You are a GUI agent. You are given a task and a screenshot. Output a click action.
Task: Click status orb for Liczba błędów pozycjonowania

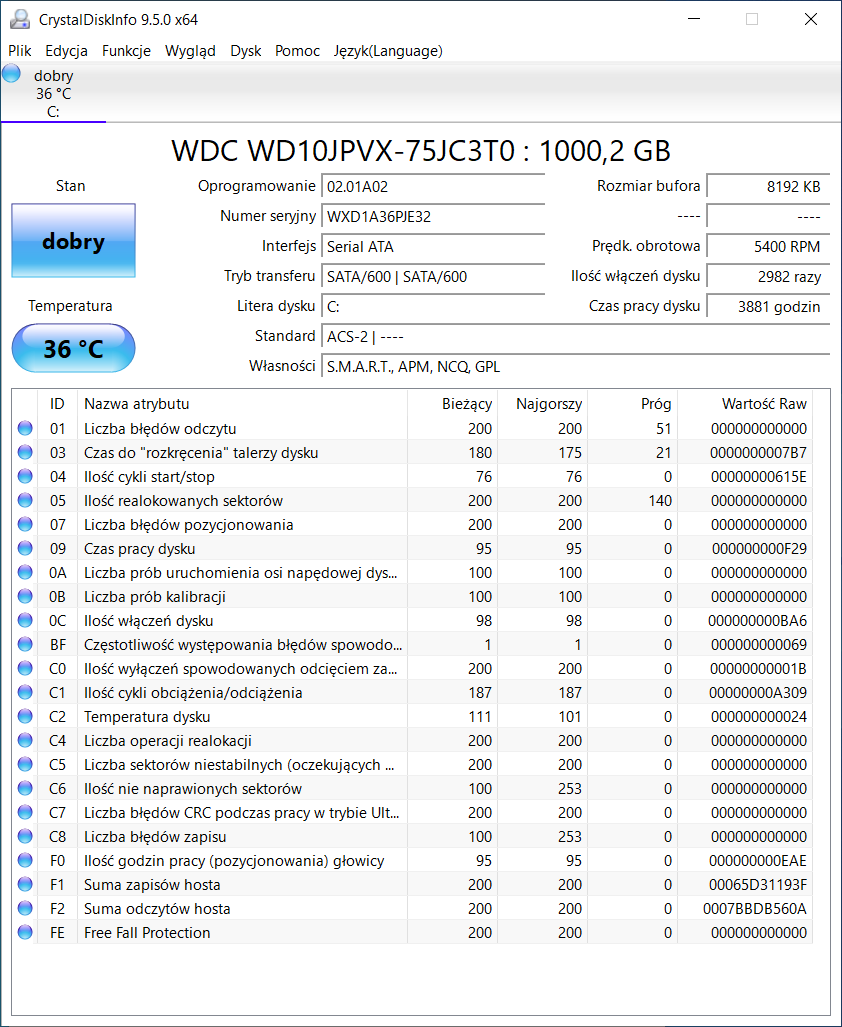(25, 525)
